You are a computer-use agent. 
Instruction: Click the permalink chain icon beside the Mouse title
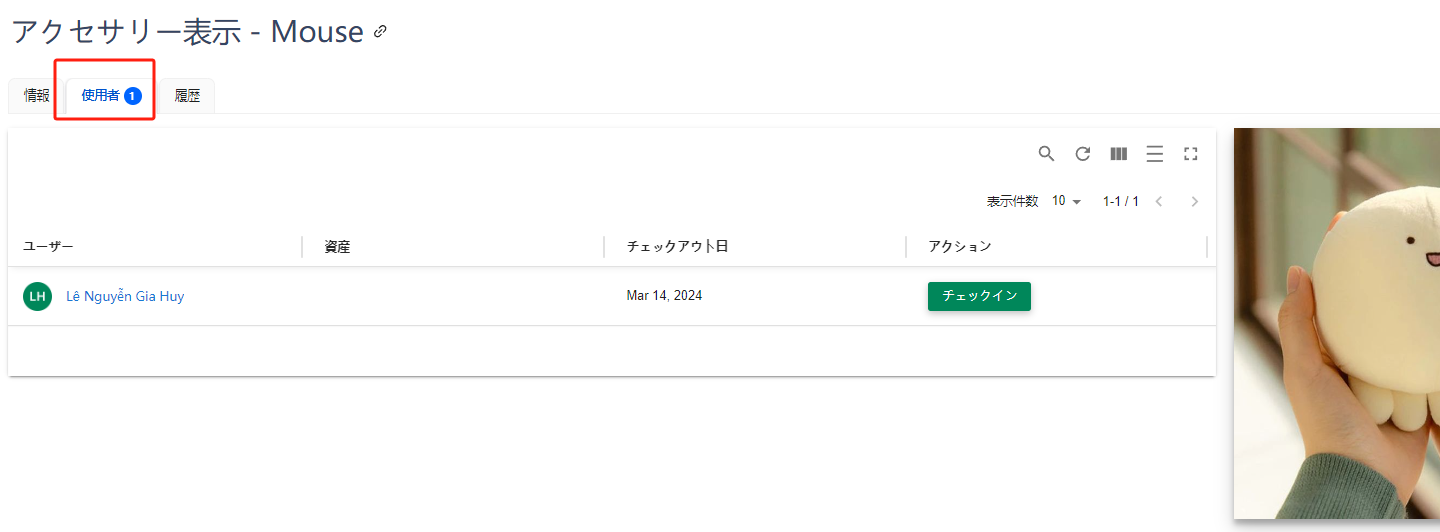(x=380, y=32)
